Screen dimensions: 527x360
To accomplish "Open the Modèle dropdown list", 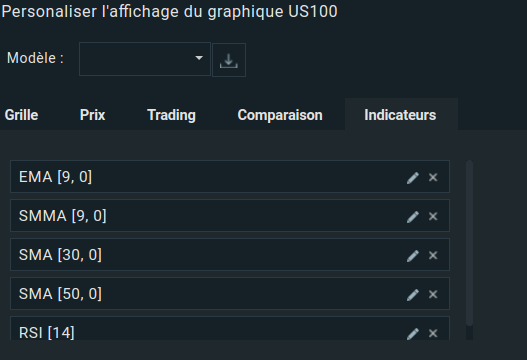I will (x=145, y=59).
